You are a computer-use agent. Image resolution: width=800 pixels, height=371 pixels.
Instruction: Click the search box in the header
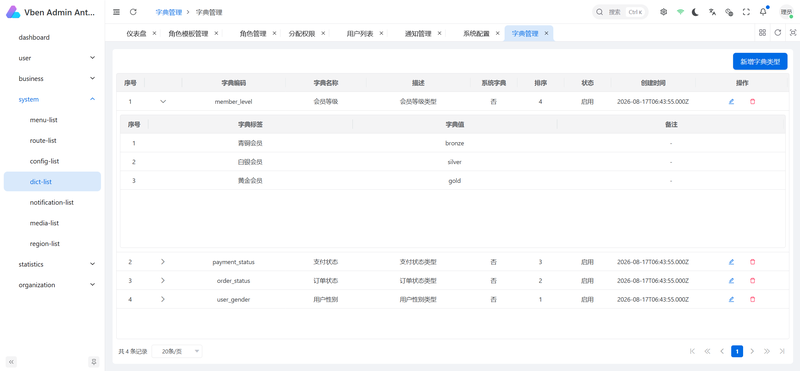click(620, 12)
